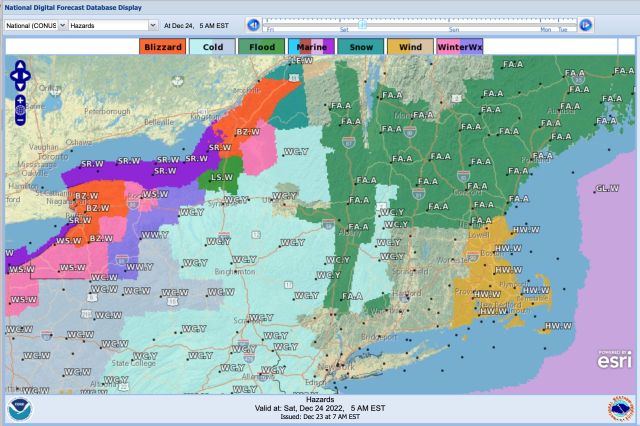This screenshot has height=426, width=640.
Task: Select the WinterWx hazard legend tab
Action: tap(460, 46)
